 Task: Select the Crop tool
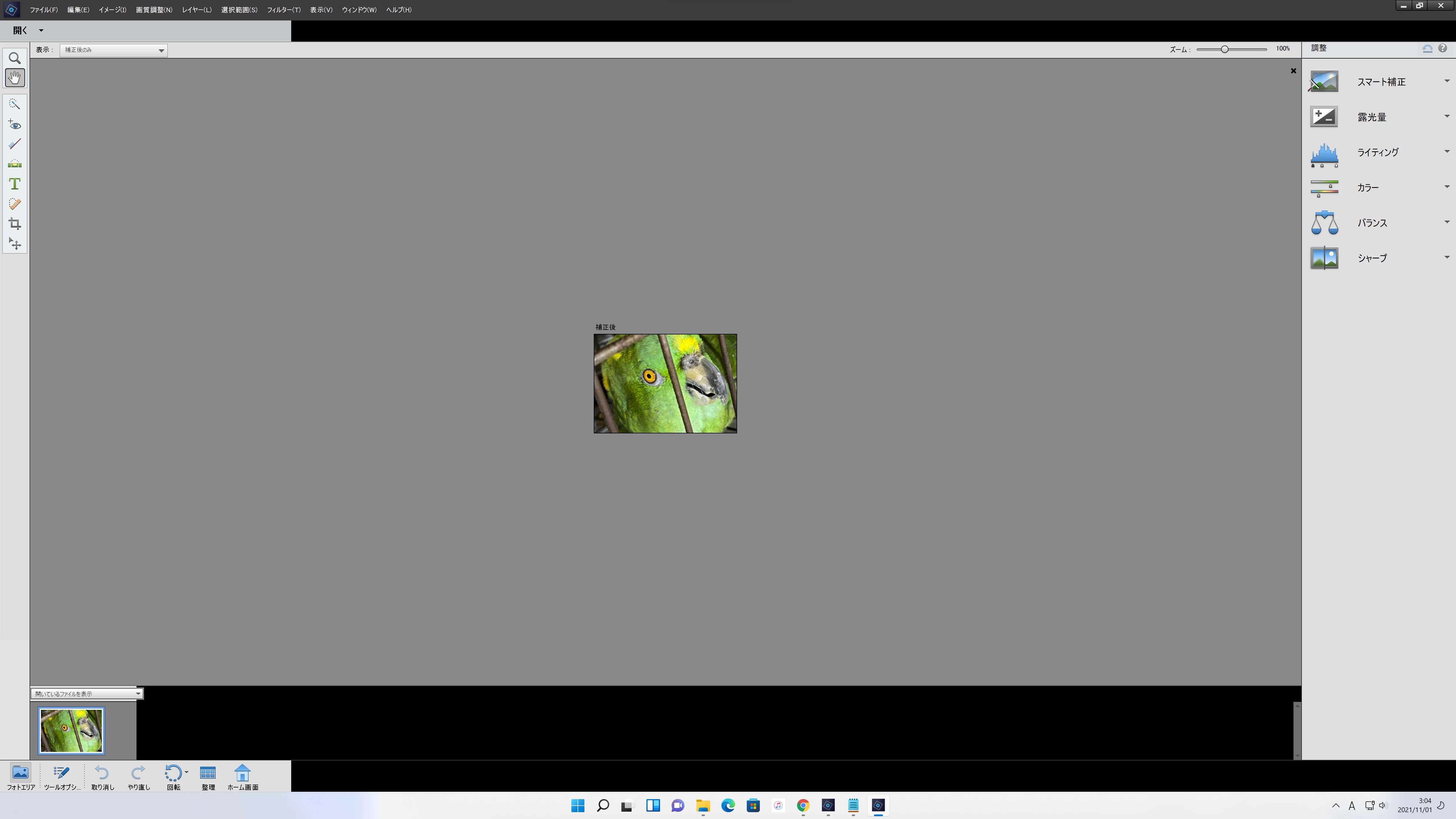pos(15,224)
